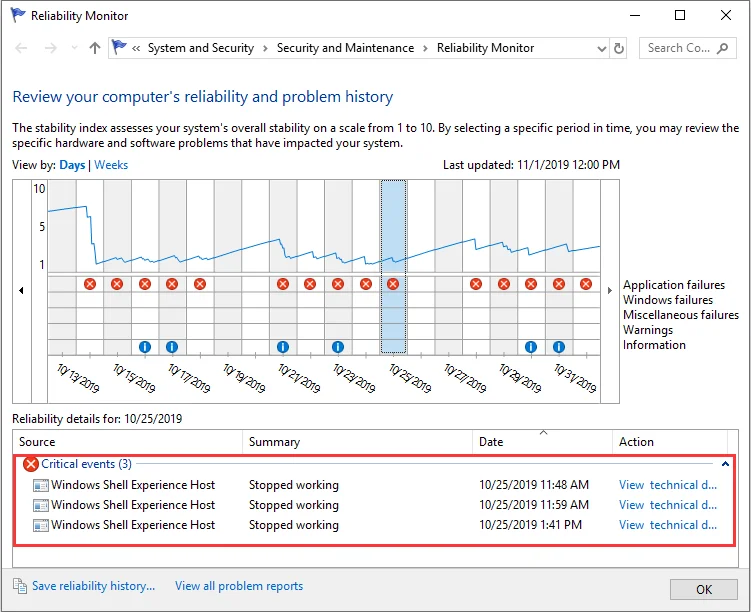Select application failure icon for 10/17/2019
751x612 pixels.
coord(172,284)
